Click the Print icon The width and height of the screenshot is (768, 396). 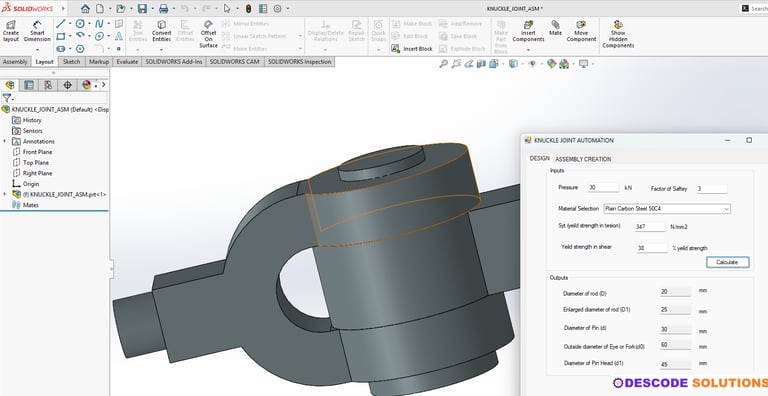point(164,8)
